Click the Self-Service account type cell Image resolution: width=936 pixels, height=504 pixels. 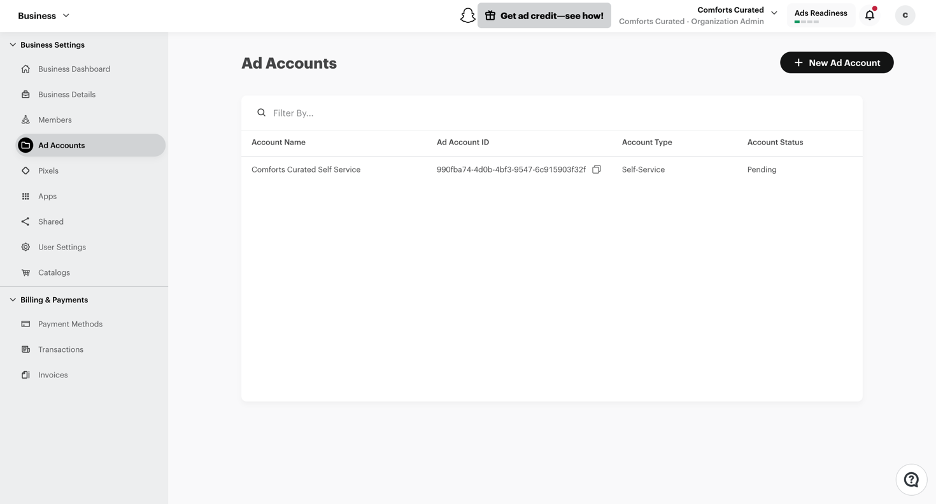click(643, 170)
